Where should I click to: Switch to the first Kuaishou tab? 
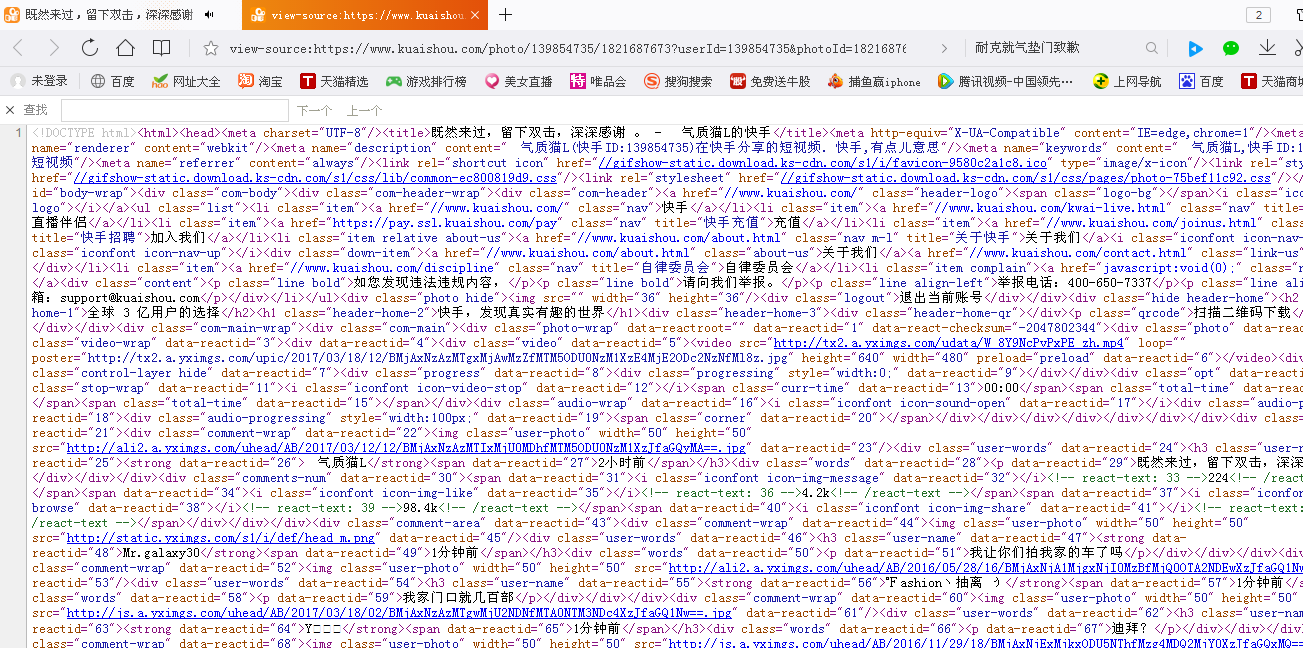110,15
